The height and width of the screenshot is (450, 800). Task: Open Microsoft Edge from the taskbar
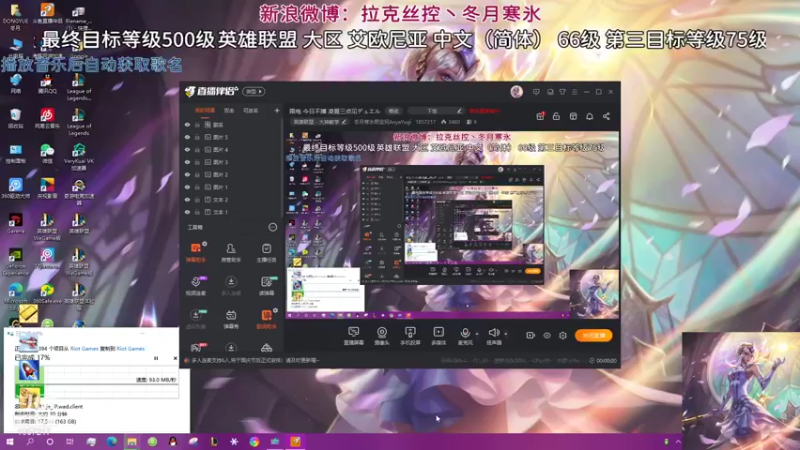111,441
